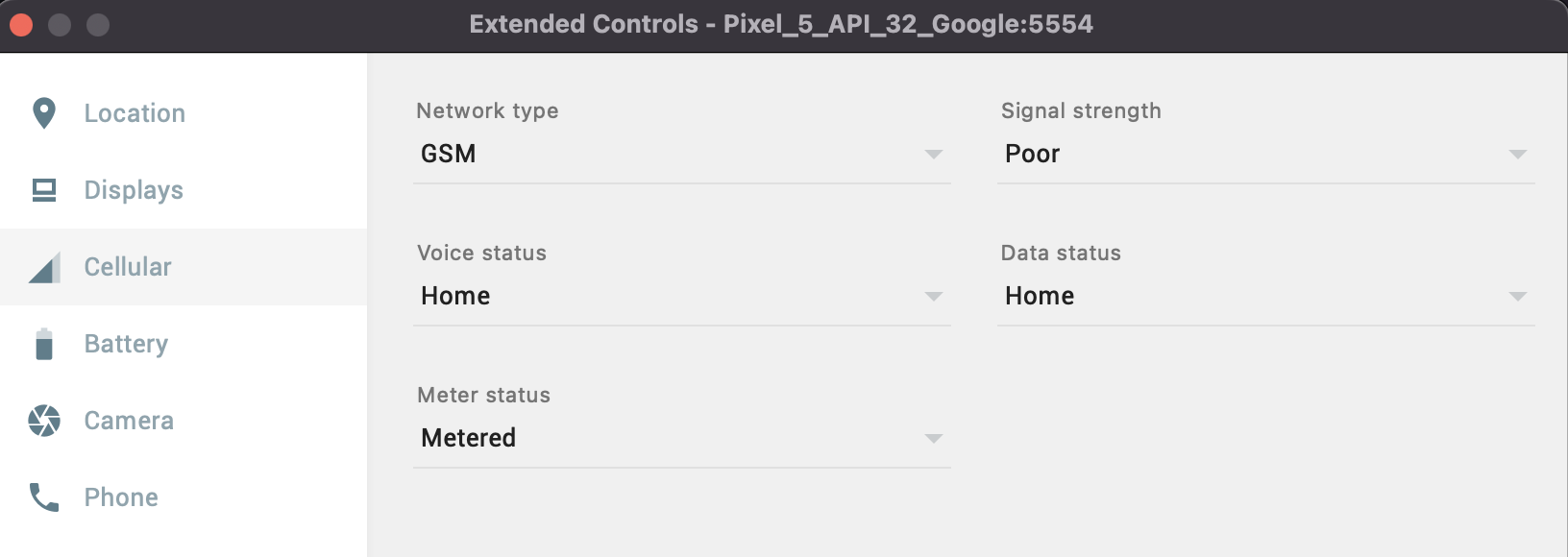
Task: Click the Extended Controls title bar
Action: pos(780,24)
